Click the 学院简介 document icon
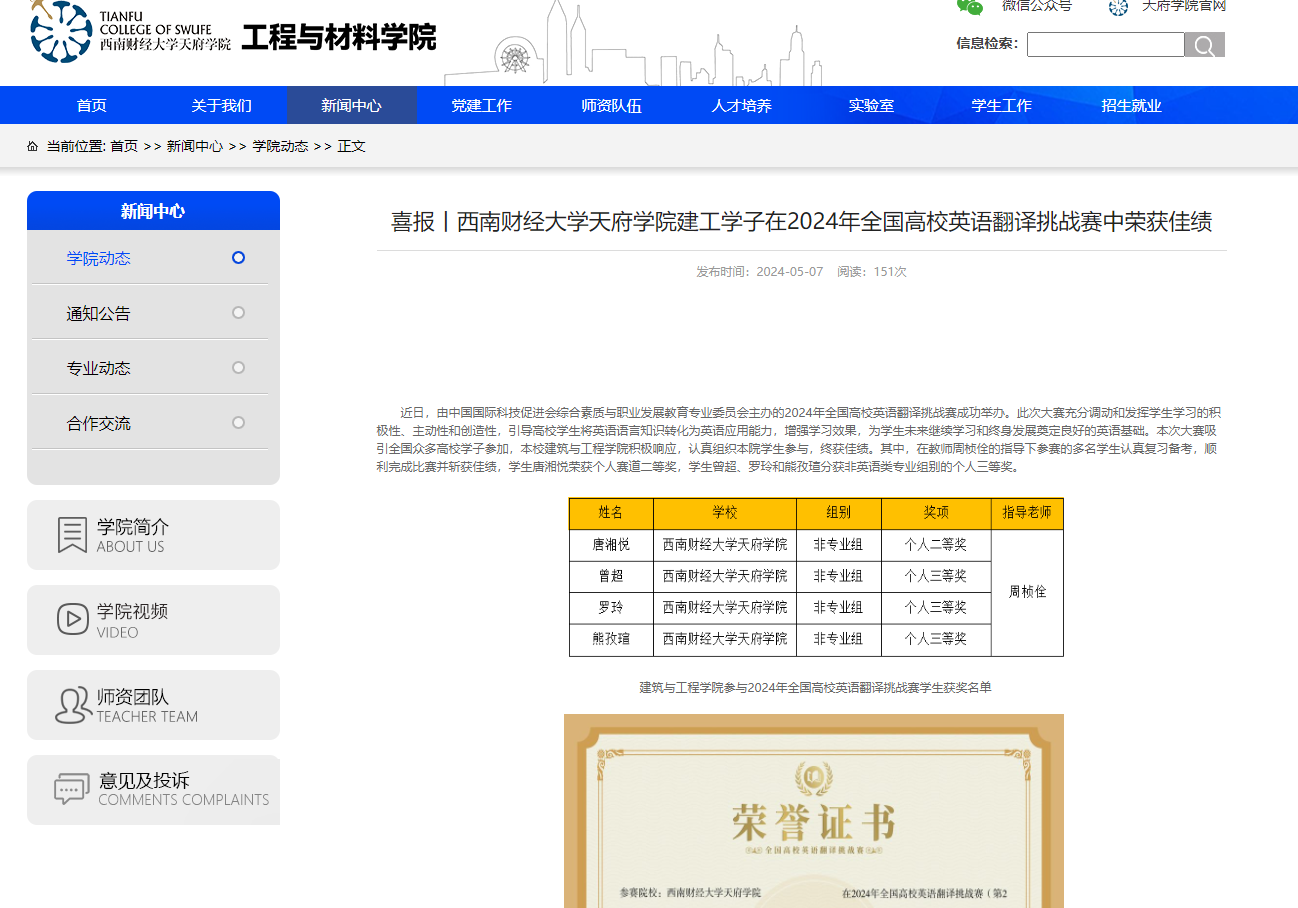 pos(73,535)
